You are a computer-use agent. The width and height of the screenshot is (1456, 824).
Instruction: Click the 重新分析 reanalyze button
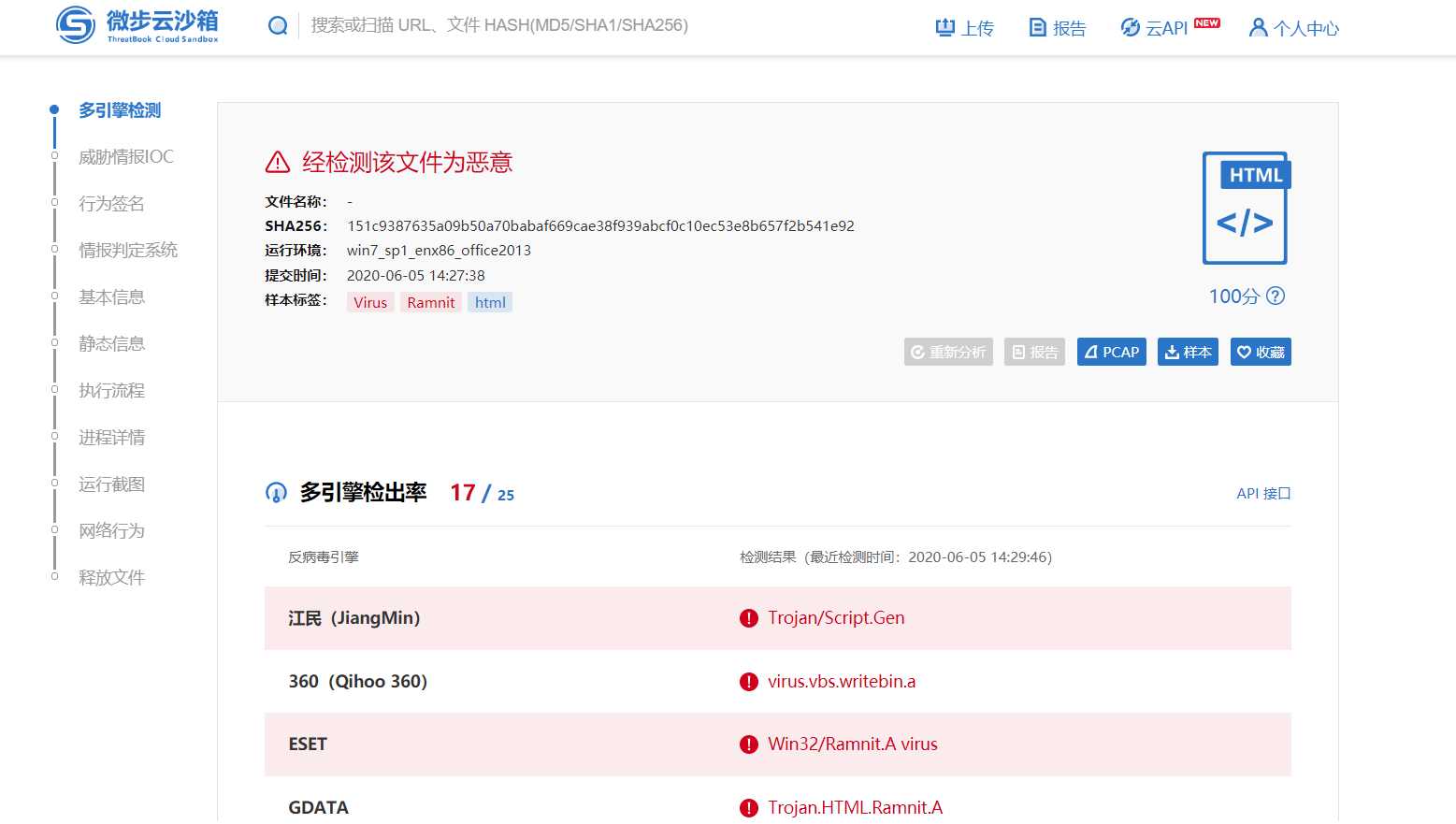tap(948, 352)
